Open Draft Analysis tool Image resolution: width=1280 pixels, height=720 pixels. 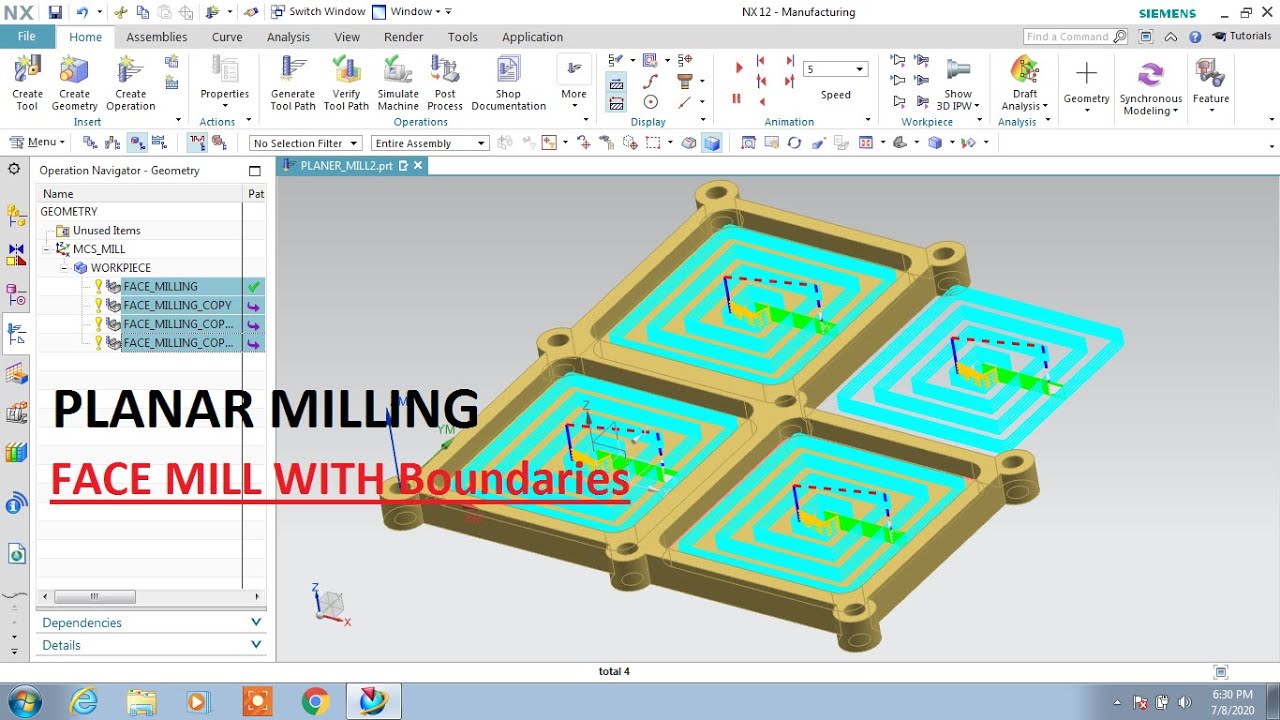pyautogui.click(x=1024, y=84)
